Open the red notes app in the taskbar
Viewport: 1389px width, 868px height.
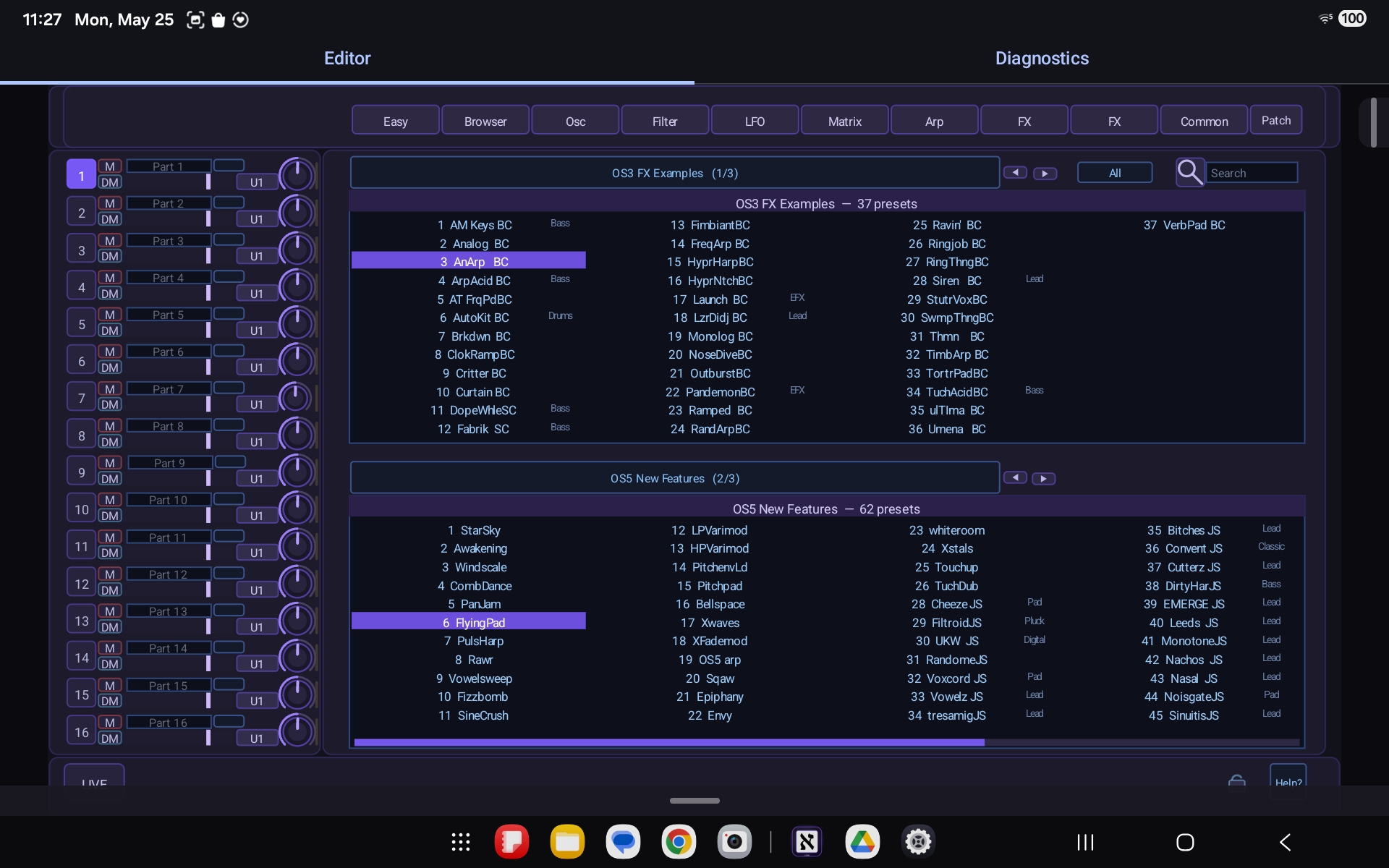click(x=511, y=842)
